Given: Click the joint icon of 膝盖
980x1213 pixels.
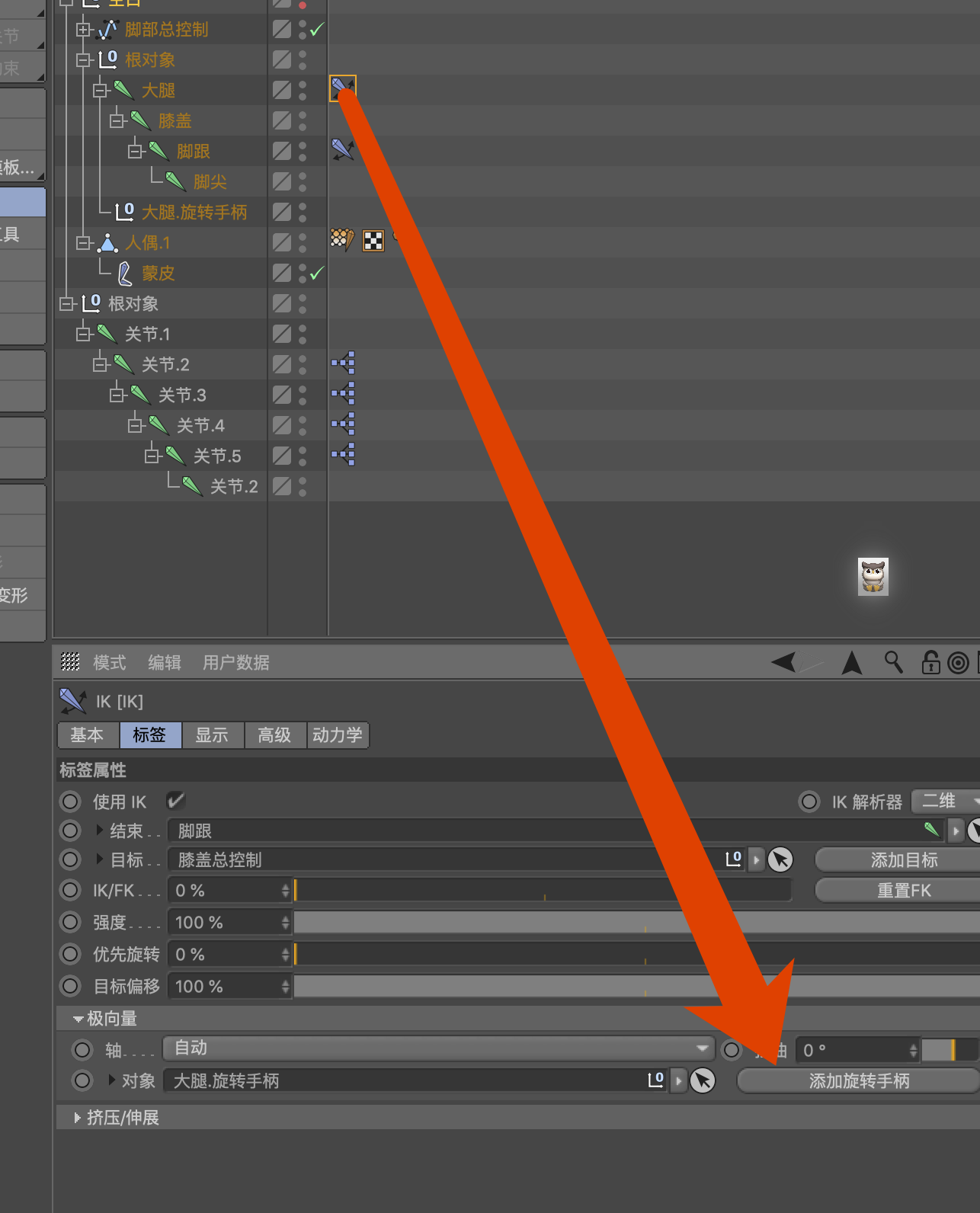Looking at the screenshot, I should (x=141, y=120).
